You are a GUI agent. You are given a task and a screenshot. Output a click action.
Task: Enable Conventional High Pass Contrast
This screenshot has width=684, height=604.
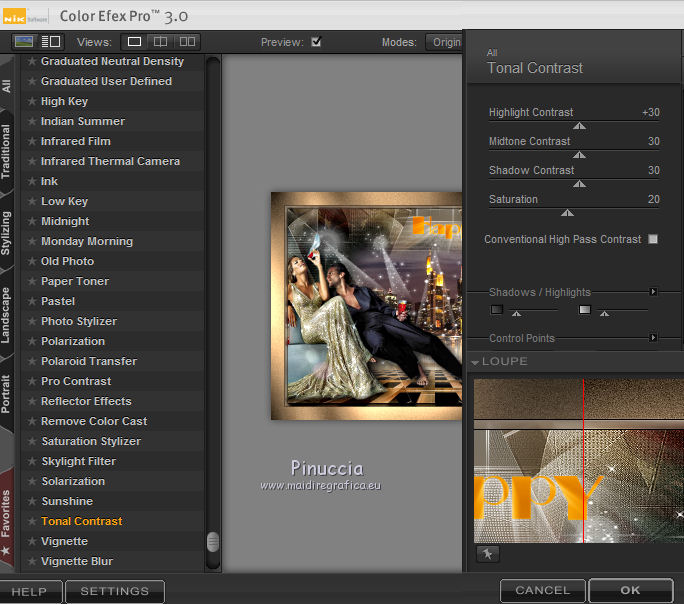pyautogui.click(x=653, y=239)
